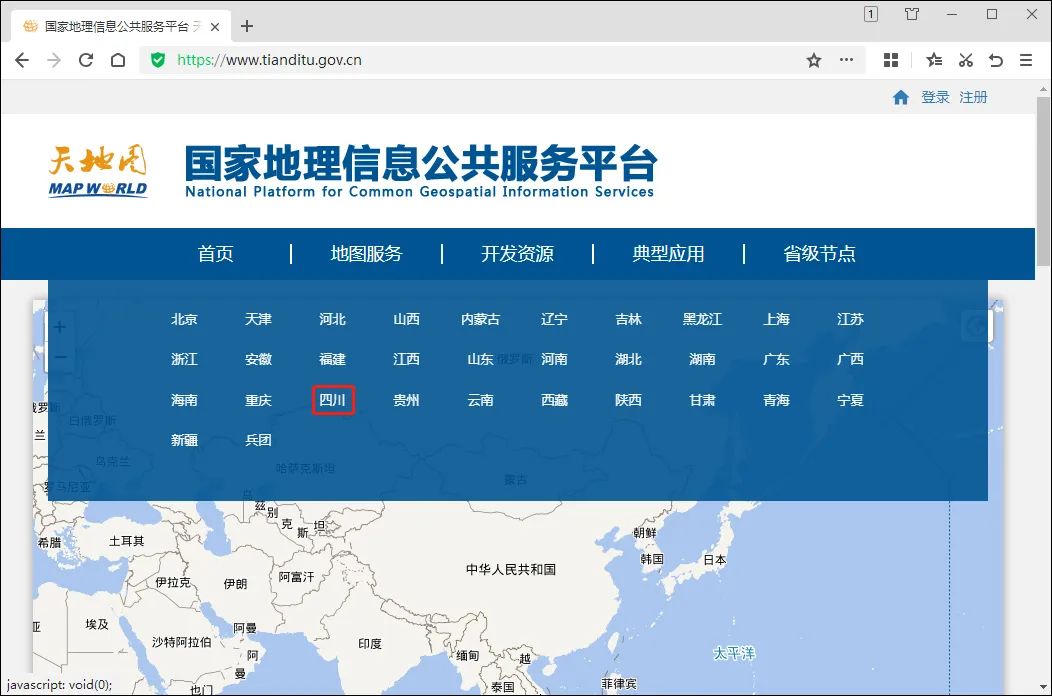Select the 新疆 node
Screen dimensions: 1052x696
coord(184,440)
